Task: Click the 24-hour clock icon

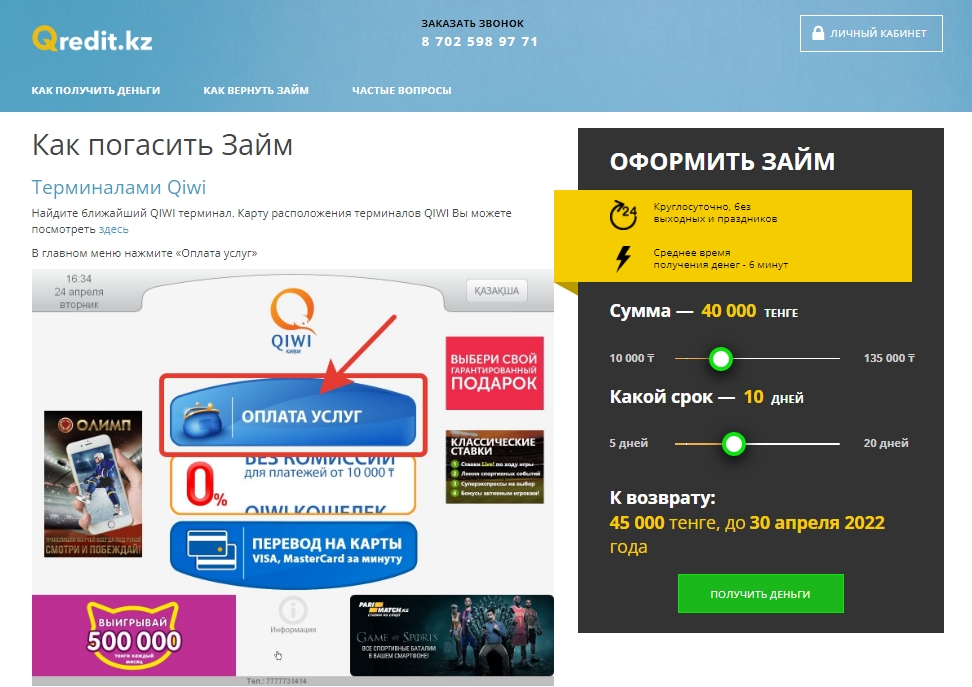Action: [x=623, y=215]
